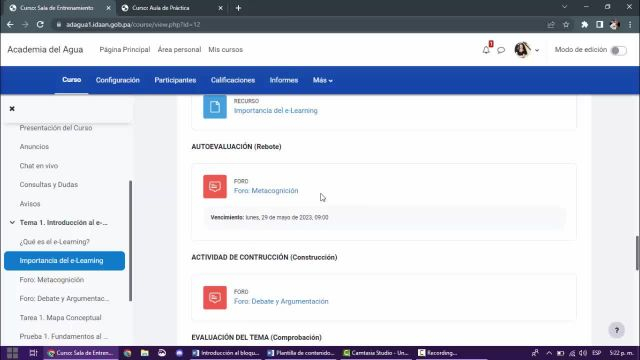Screen dimensions: 640x360
Task: Select Foro: Metacognición in course index
Action: point(52,280)
